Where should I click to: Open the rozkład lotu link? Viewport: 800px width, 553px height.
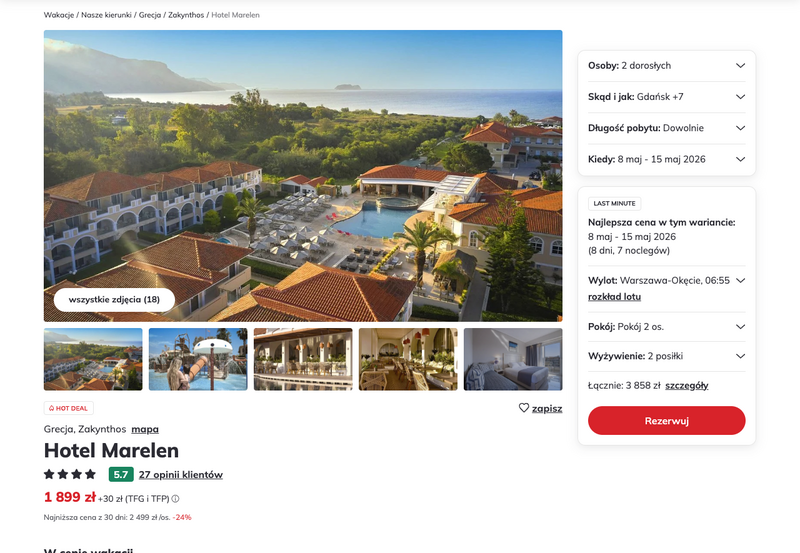pos(614,297)
